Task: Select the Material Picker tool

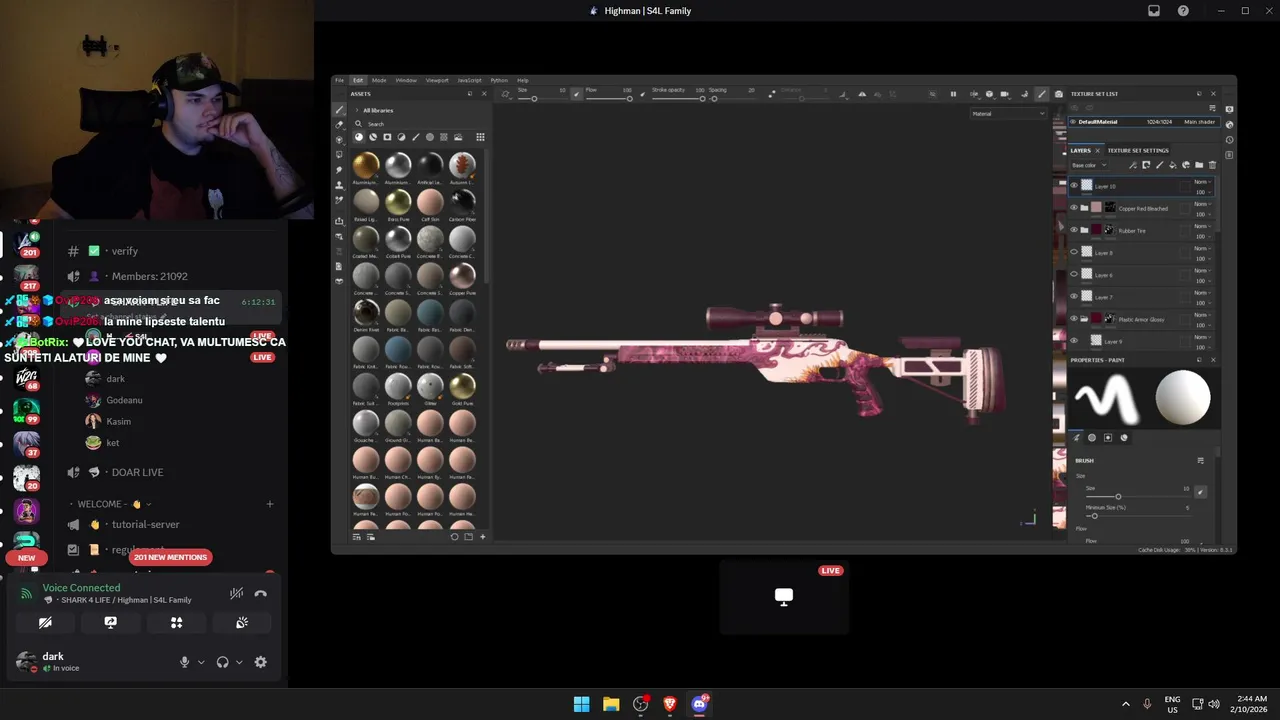Action: [339, 199]
